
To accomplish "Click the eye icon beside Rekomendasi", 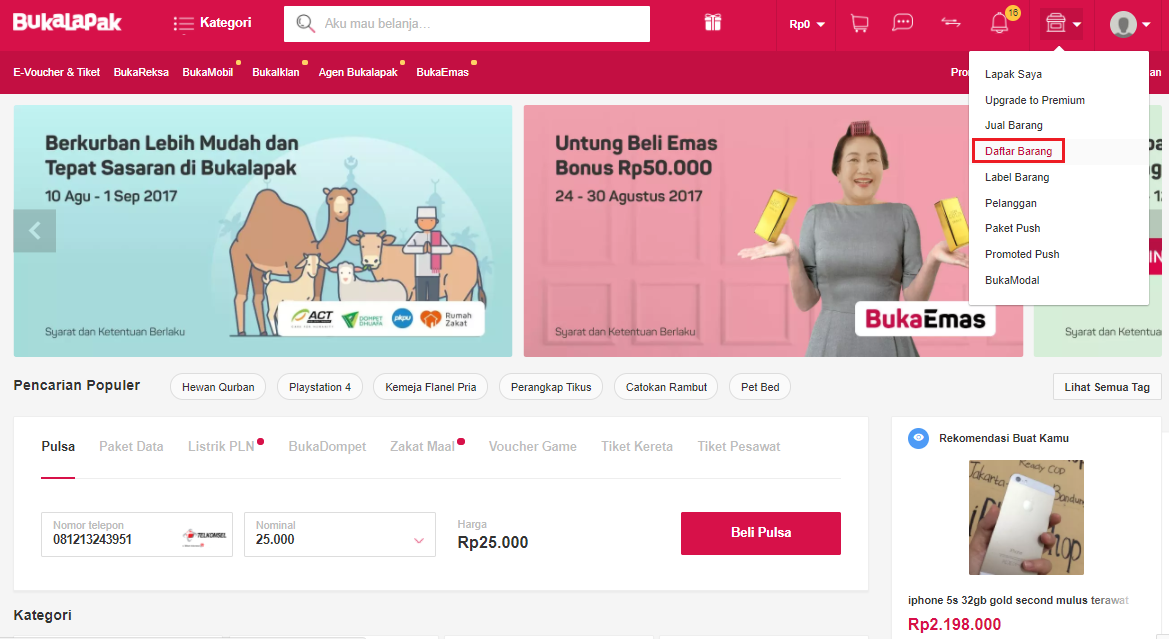I will coord(918,438).
